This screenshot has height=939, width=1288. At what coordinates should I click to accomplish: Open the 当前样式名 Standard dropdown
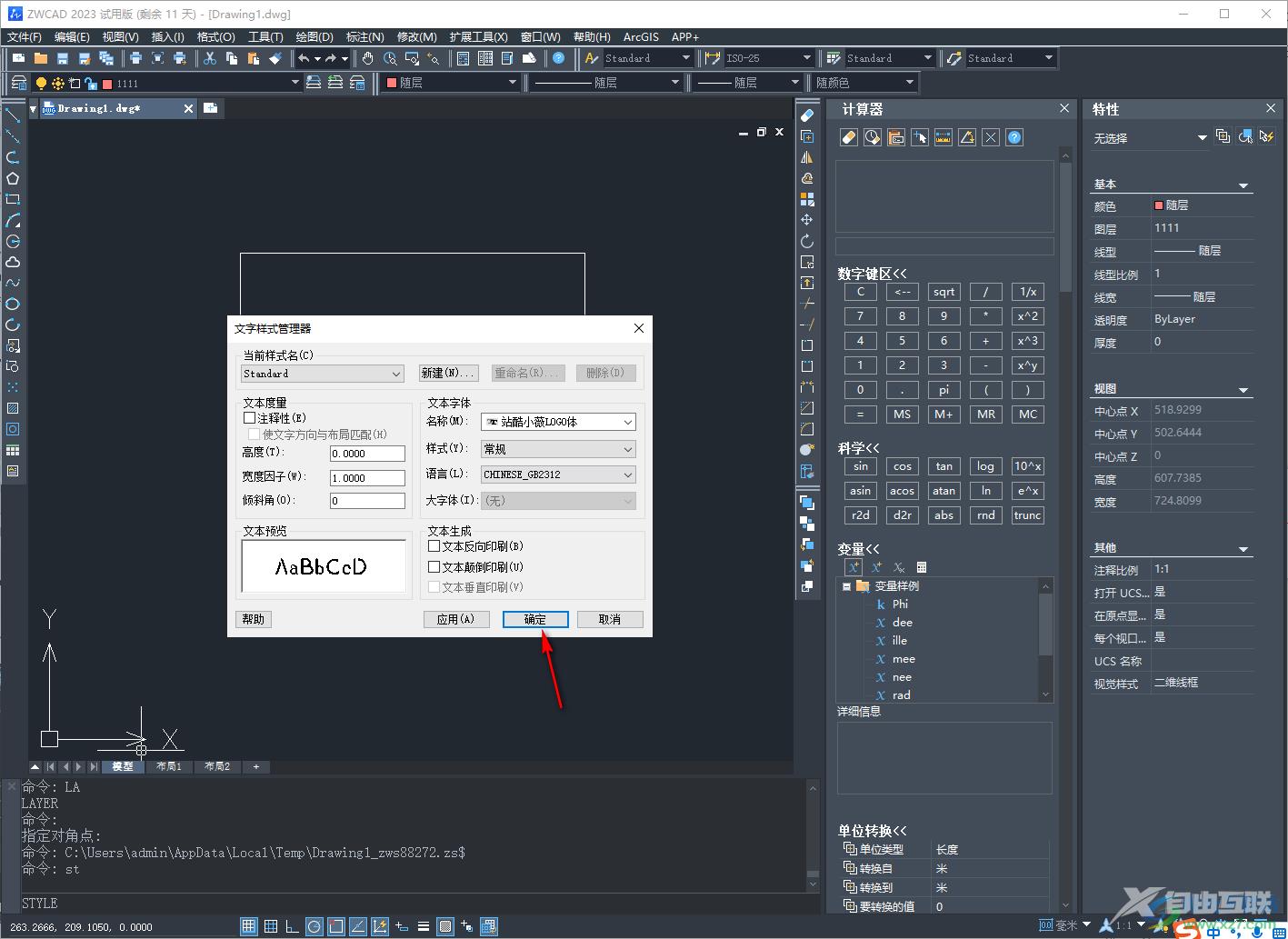323,374
